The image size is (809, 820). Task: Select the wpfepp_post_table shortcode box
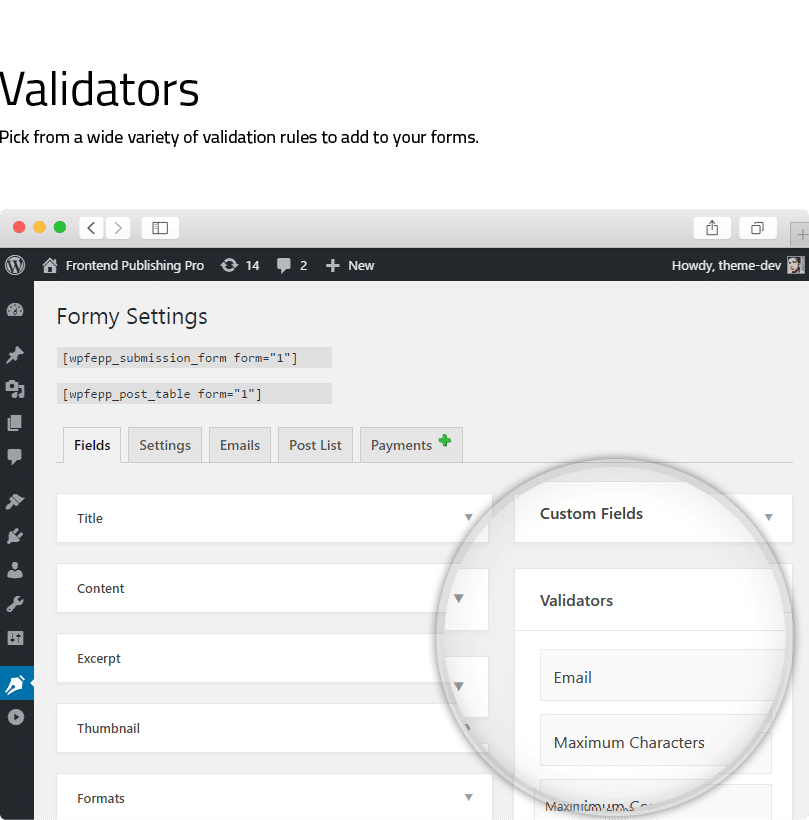tap(194, 394)
